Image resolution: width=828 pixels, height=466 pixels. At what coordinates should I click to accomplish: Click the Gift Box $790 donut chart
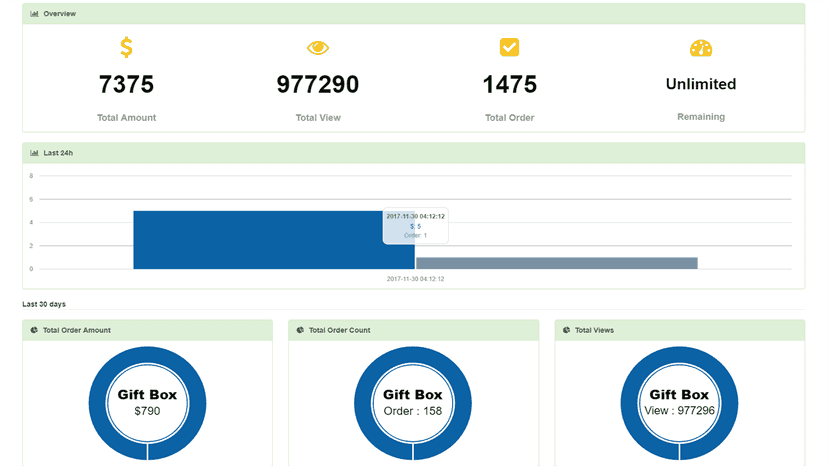coord(147,404)
